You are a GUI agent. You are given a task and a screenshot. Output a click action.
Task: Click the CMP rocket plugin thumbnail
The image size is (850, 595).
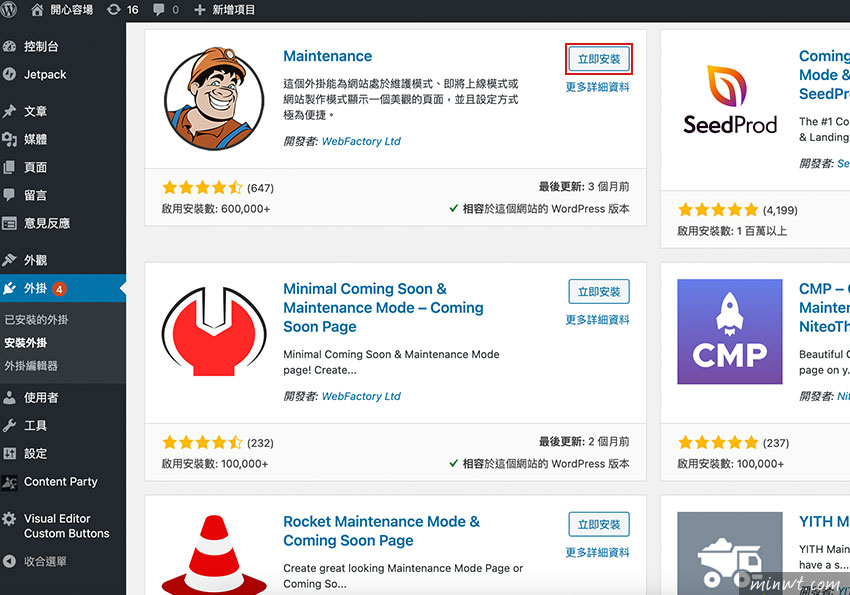[730, 332]
